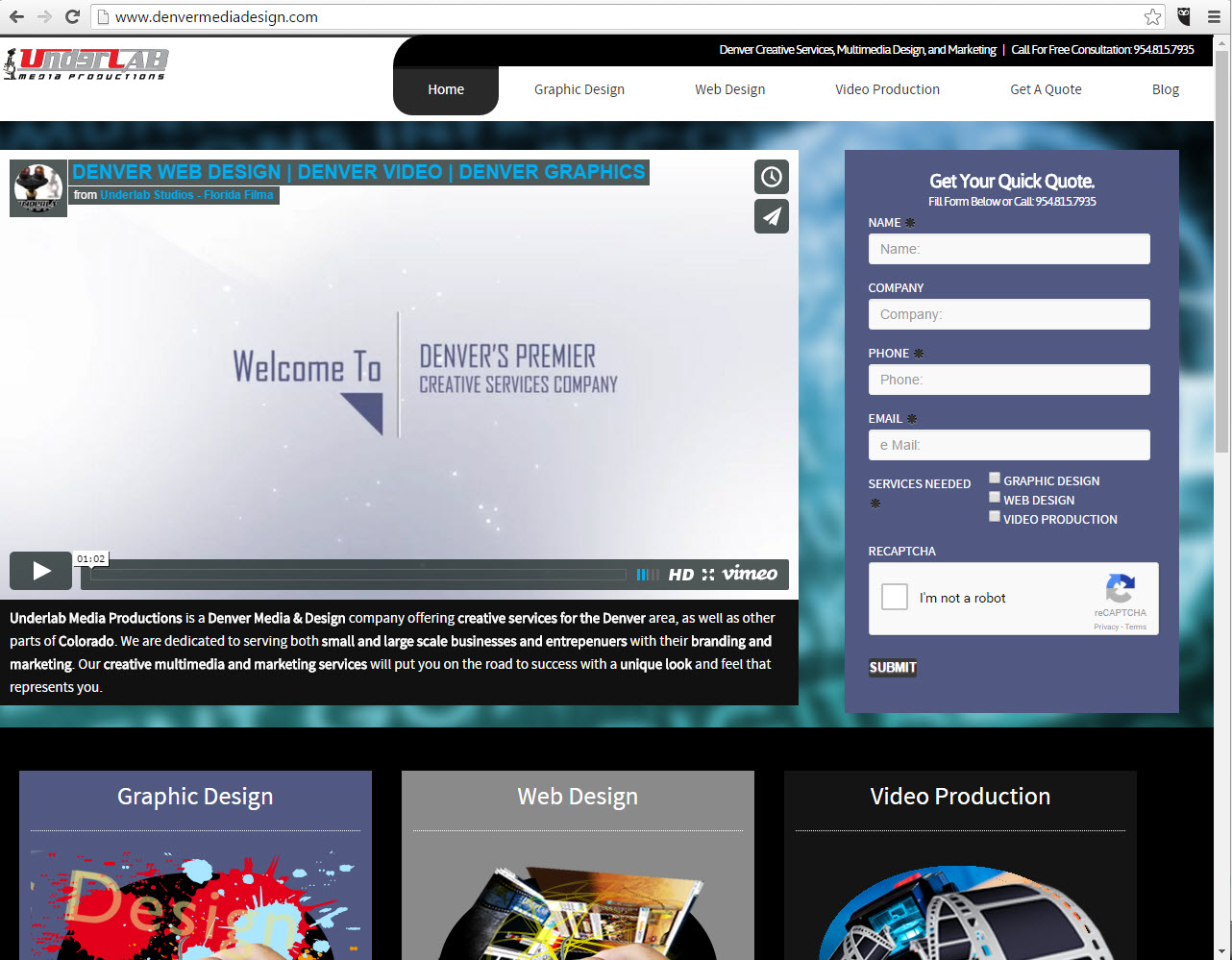The height and width of the screenshot is (960, 1232).
Task: Click the Vimeo logo in player
Action: (750, 574)
